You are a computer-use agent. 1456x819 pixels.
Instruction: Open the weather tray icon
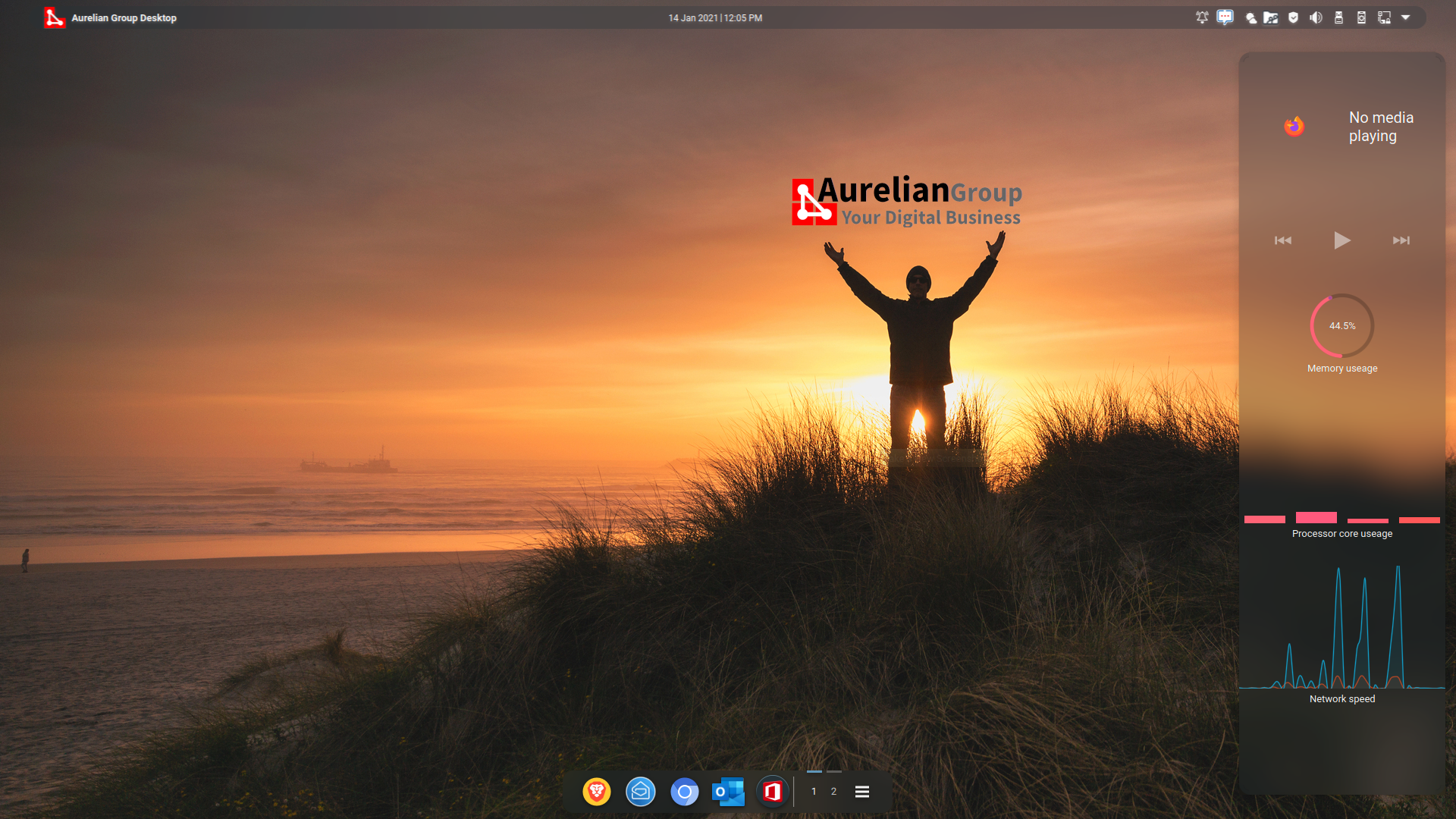[x=1250, y=18]
